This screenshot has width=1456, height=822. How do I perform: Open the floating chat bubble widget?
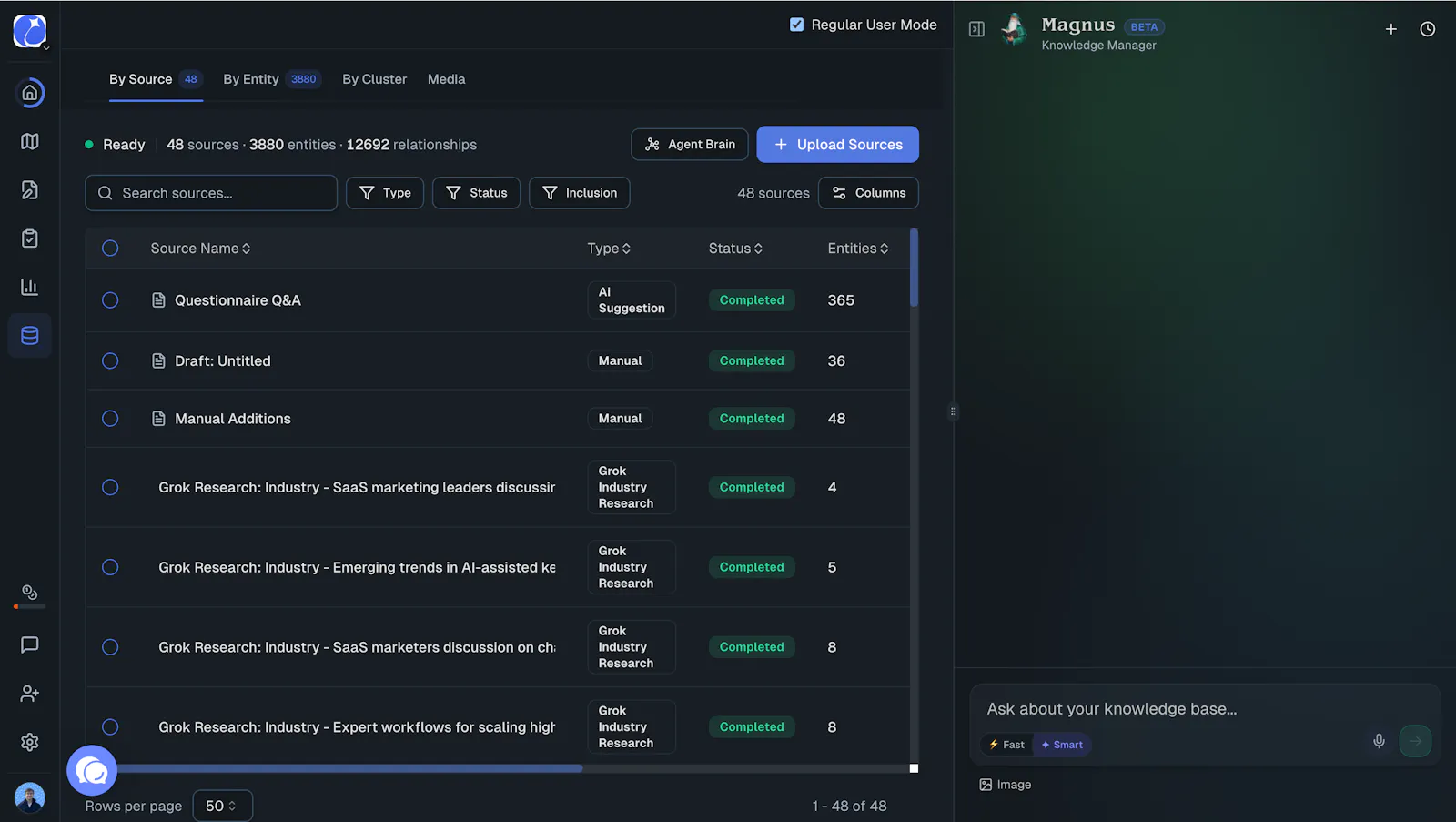pyautogui.click(x=92, y=771)
